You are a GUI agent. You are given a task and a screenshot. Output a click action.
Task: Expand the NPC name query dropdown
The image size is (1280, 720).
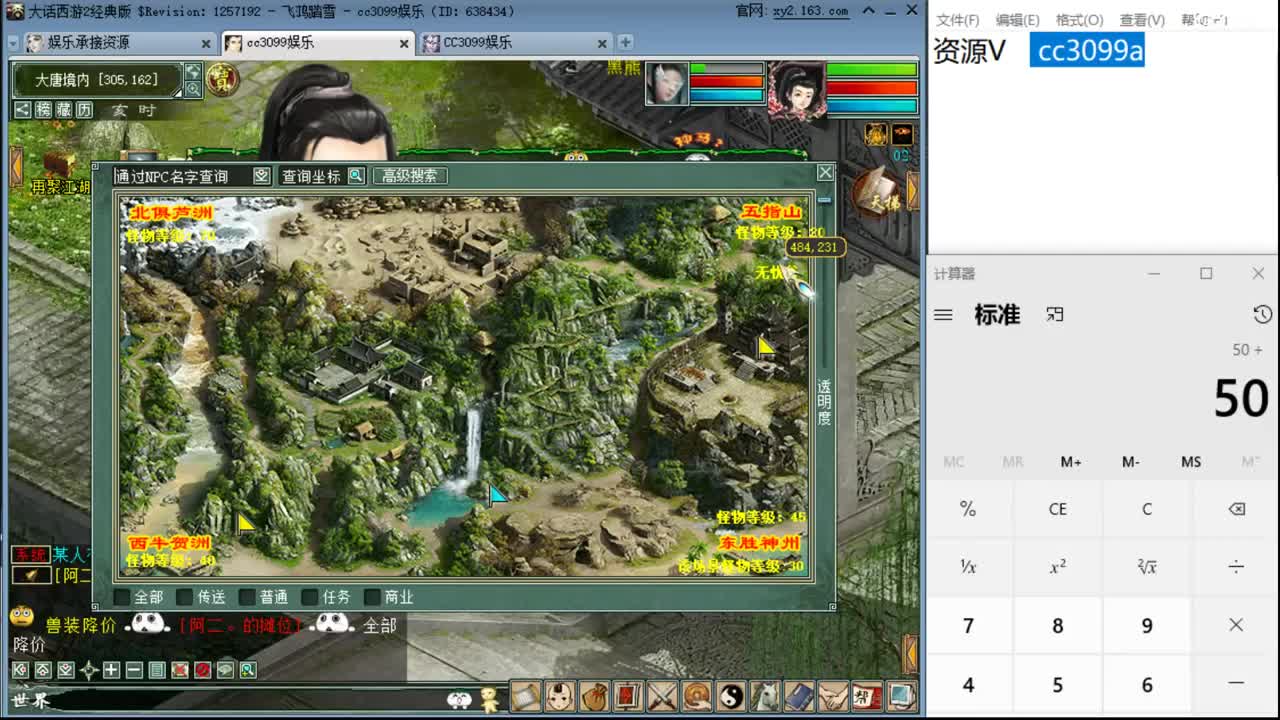coord(261,175)
